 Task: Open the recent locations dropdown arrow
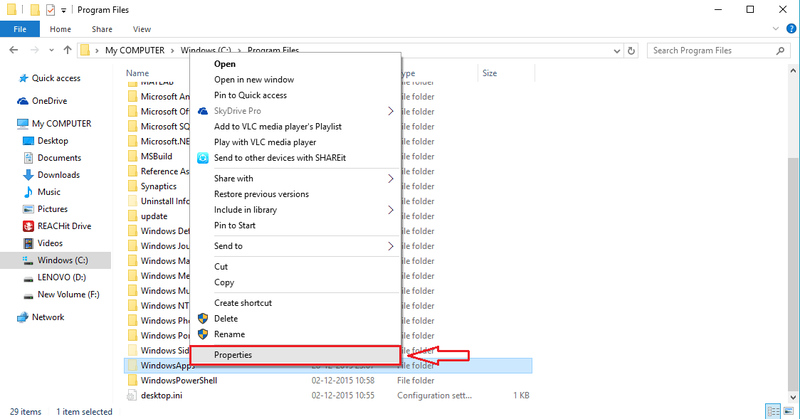click(x=52, y=50)
